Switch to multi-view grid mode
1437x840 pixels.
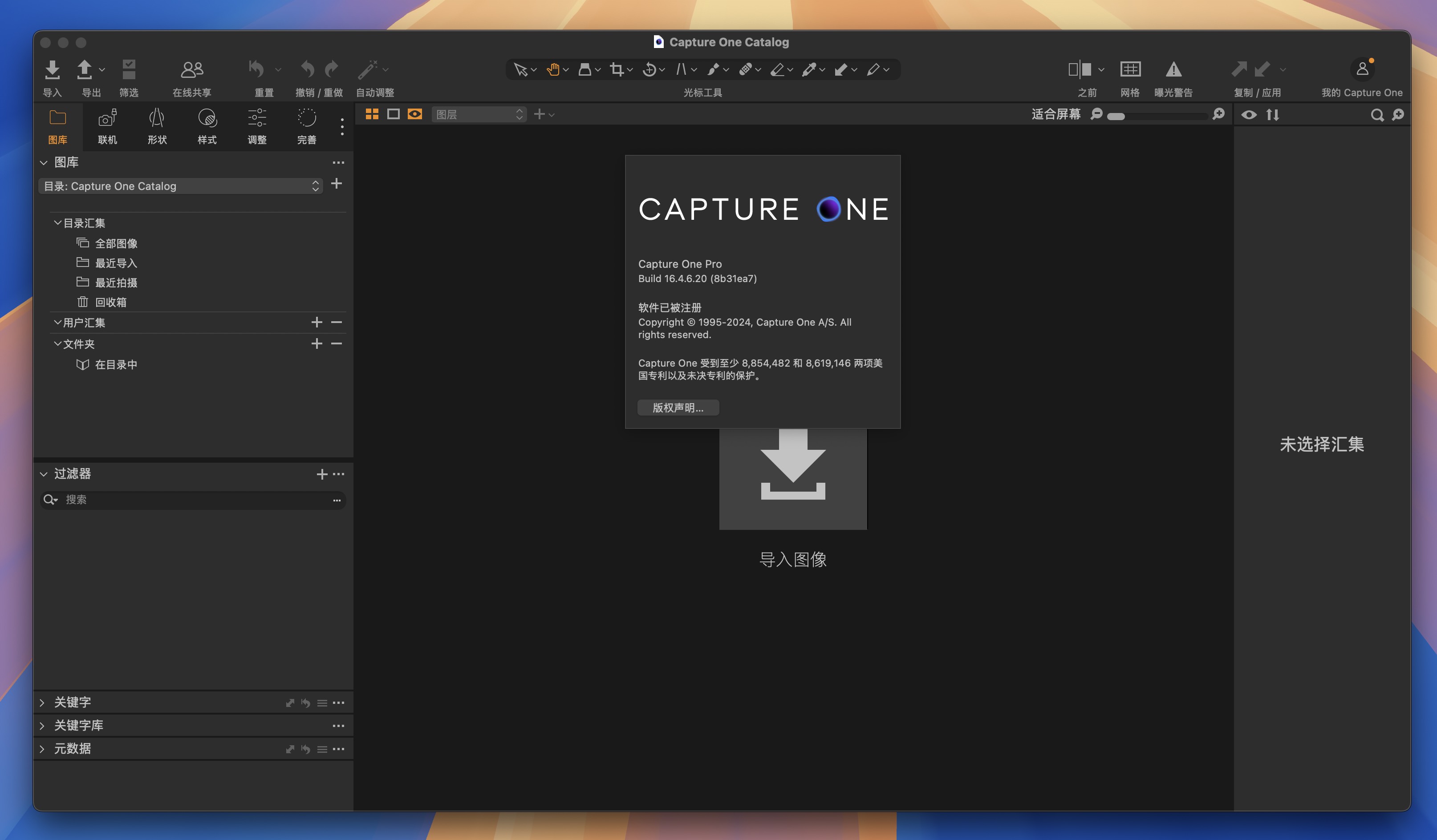pos(372,114)
